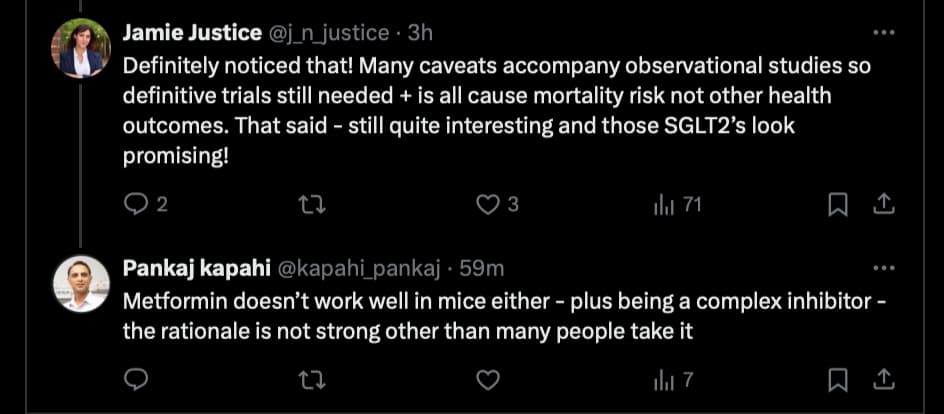Like Jamie Justice's tweet
Screen dimensions: 944x414
(487, 205)
